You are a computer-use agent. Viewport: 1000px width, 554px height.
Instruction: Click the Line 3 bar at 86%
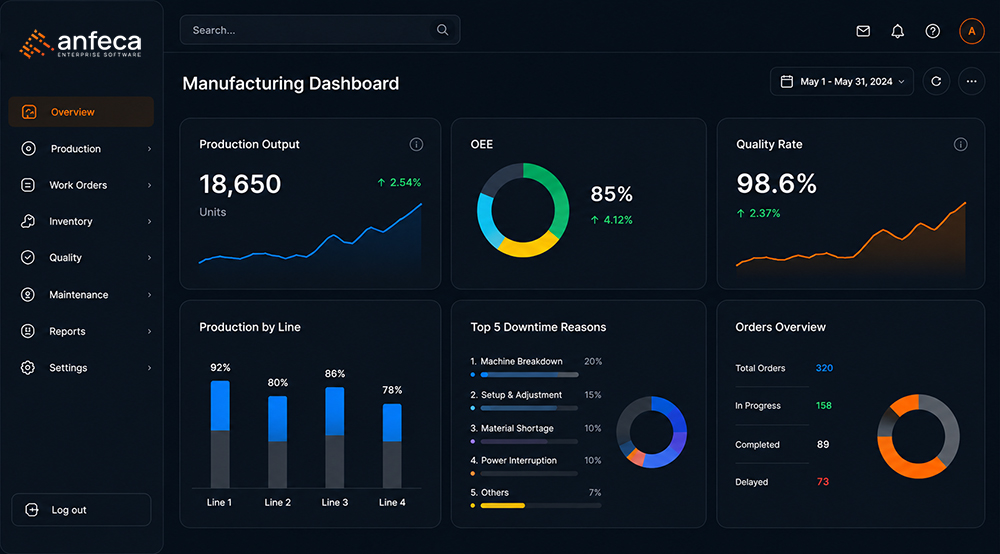(x=335, y=437)
